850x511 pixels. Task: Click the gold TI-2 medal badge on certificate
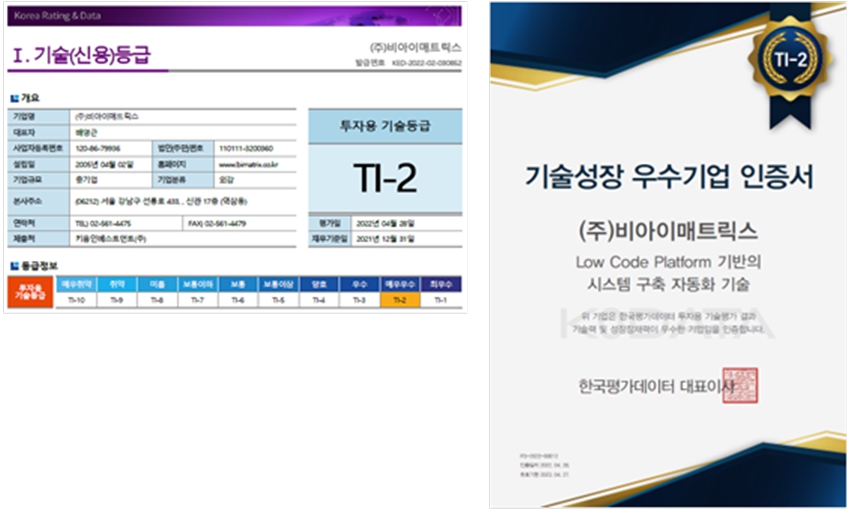tap(790, 60)
